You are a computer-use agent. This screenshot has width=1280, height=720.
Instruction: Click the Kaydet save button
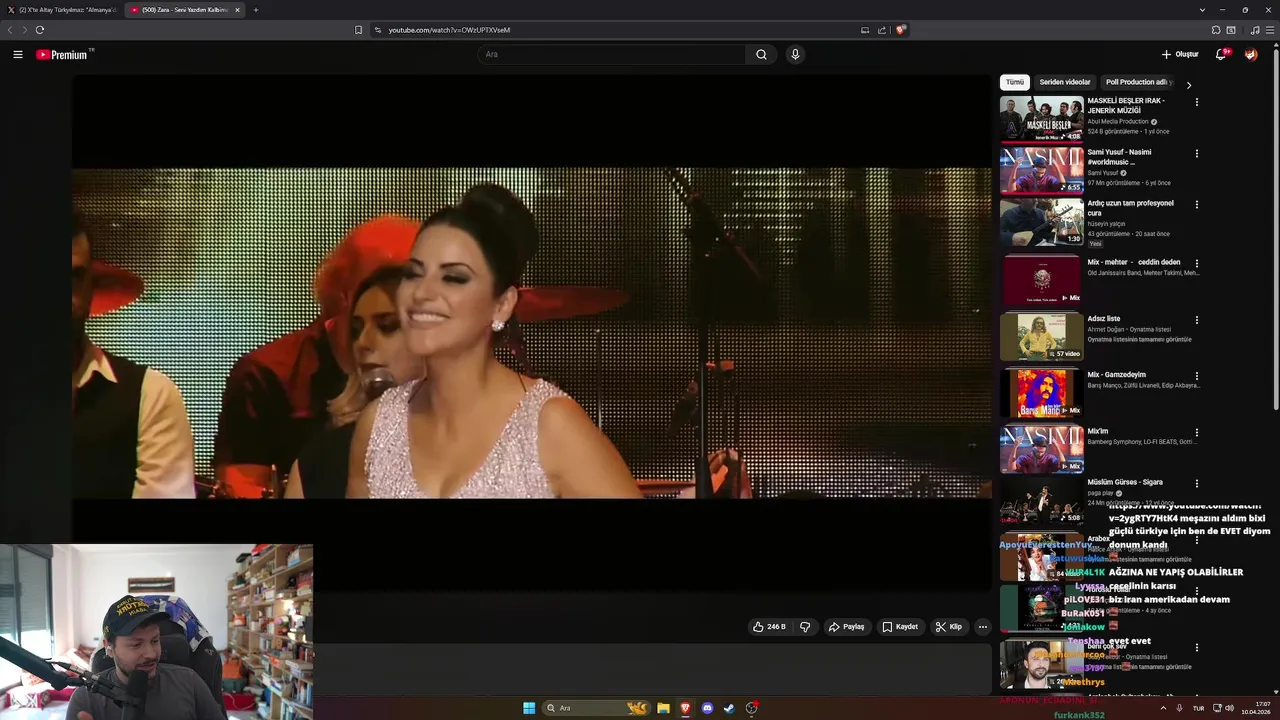pyautogui.click(x=900, y=627)
